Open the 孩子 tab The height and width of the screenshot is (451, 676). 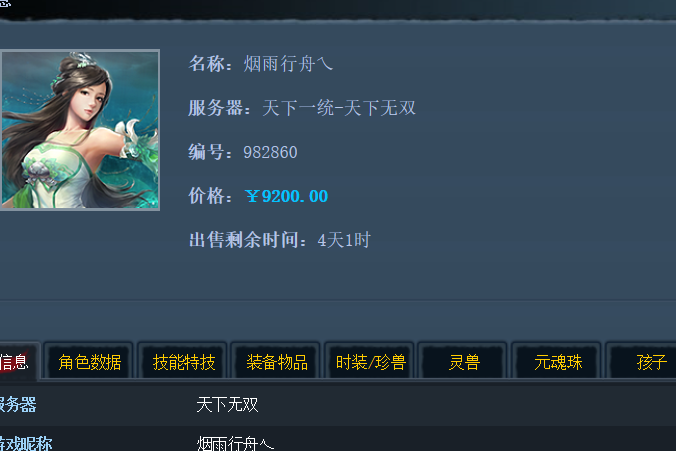click(642, 362)
